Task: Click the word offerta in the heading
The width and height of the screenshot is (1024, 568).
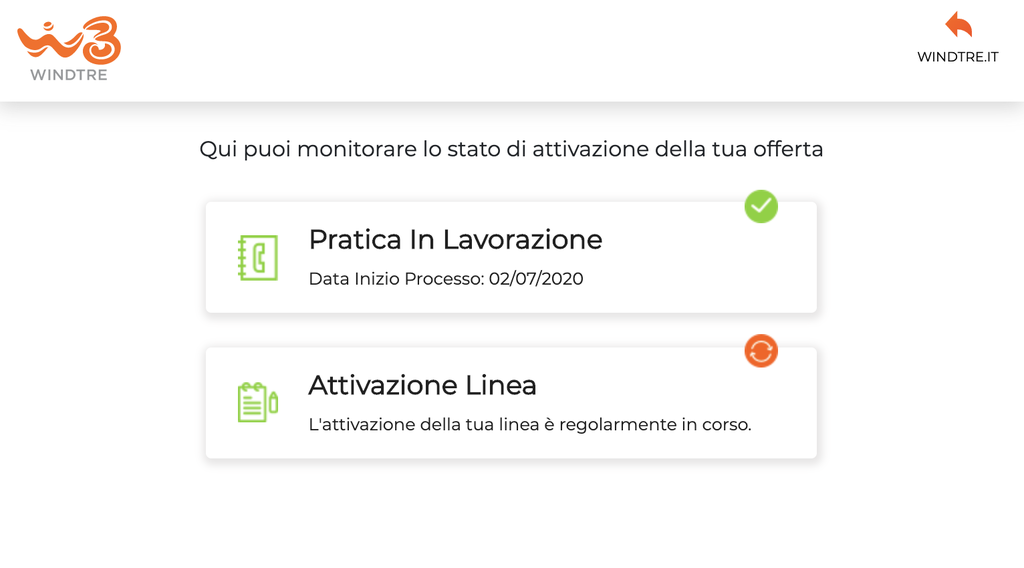Action: tap(788, 149)
